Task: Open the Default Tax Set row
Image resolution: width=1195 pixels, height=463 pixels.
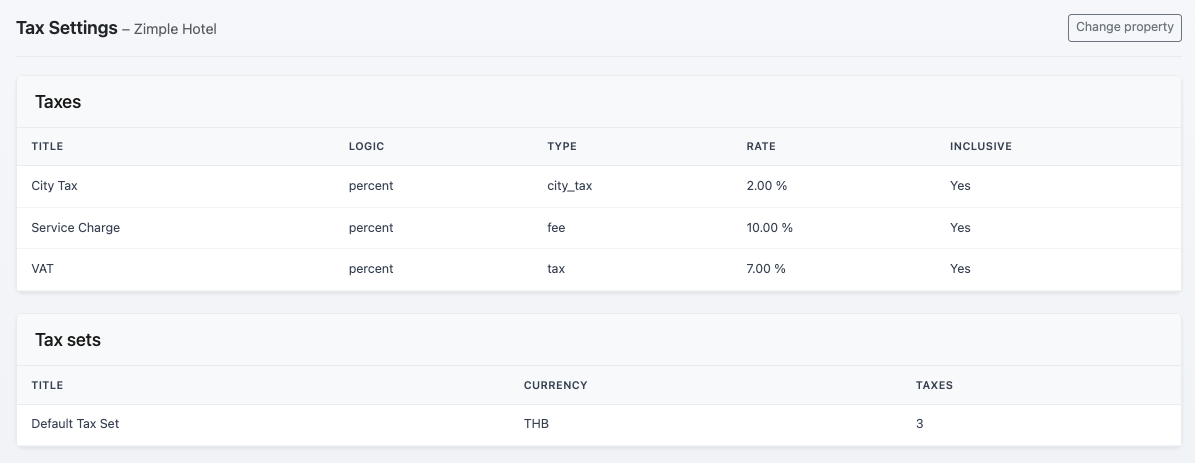Action: tap(75, 424)
